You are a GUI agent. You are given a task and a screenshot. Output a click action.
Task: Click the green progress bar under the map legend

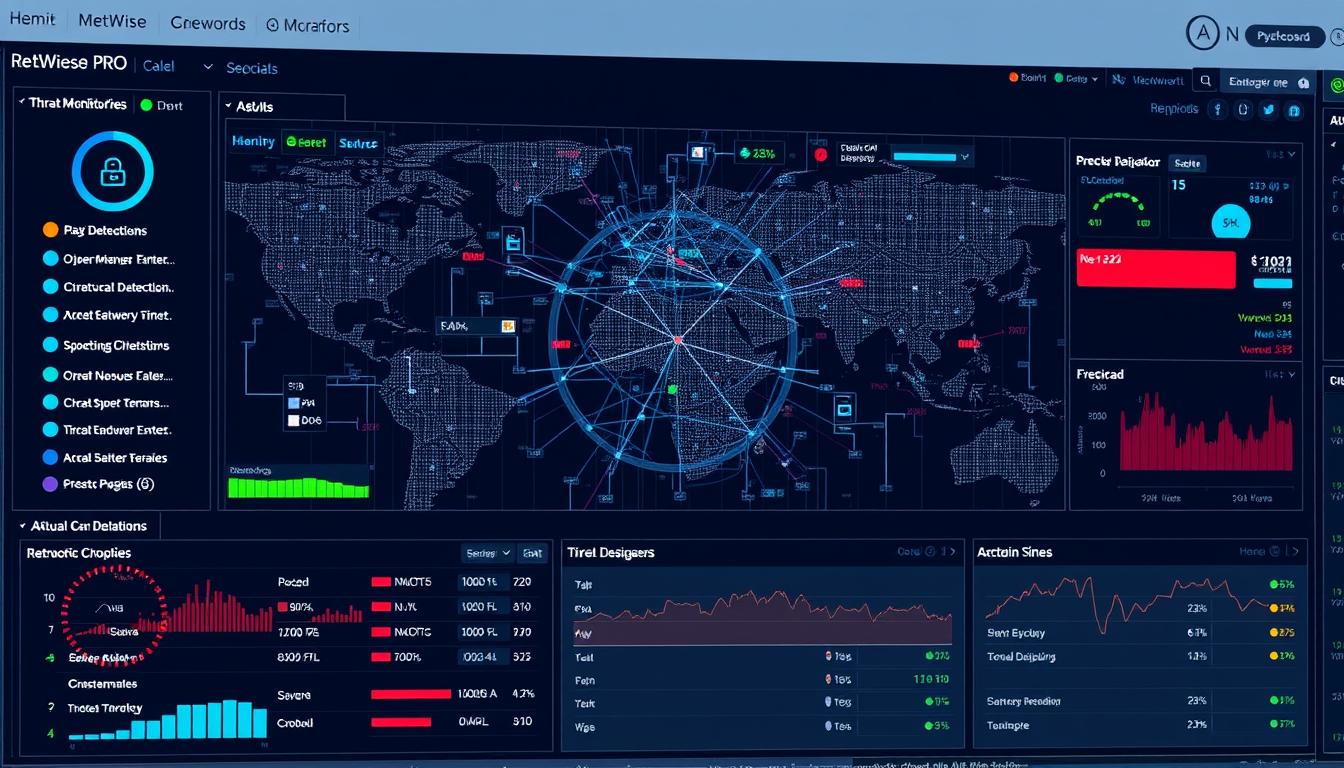pyautogui.click(x=298, y=488)
